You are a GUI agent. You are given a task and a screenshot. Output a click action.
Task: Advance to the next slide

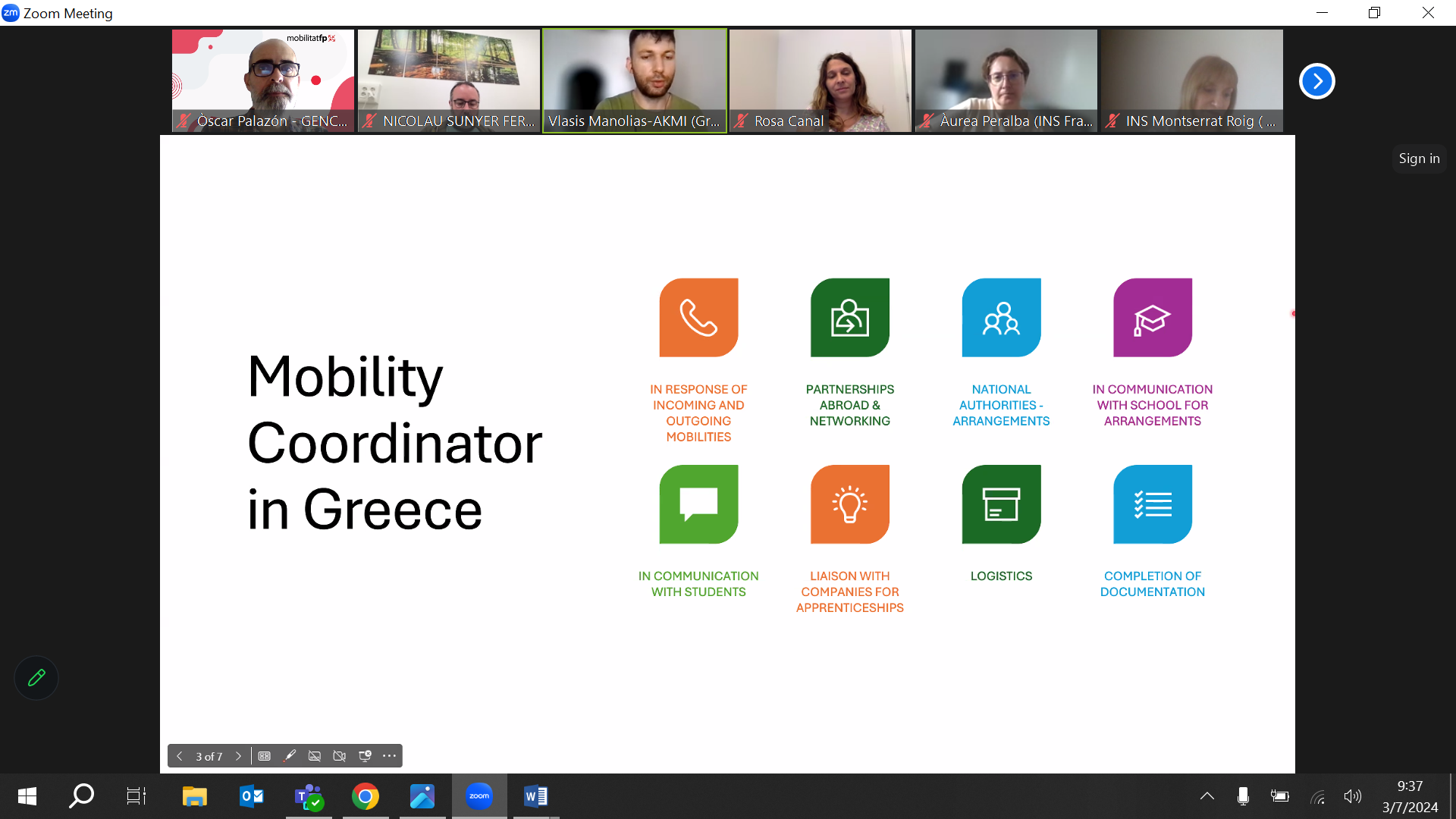pyautogui.click(x=238, y=756)
